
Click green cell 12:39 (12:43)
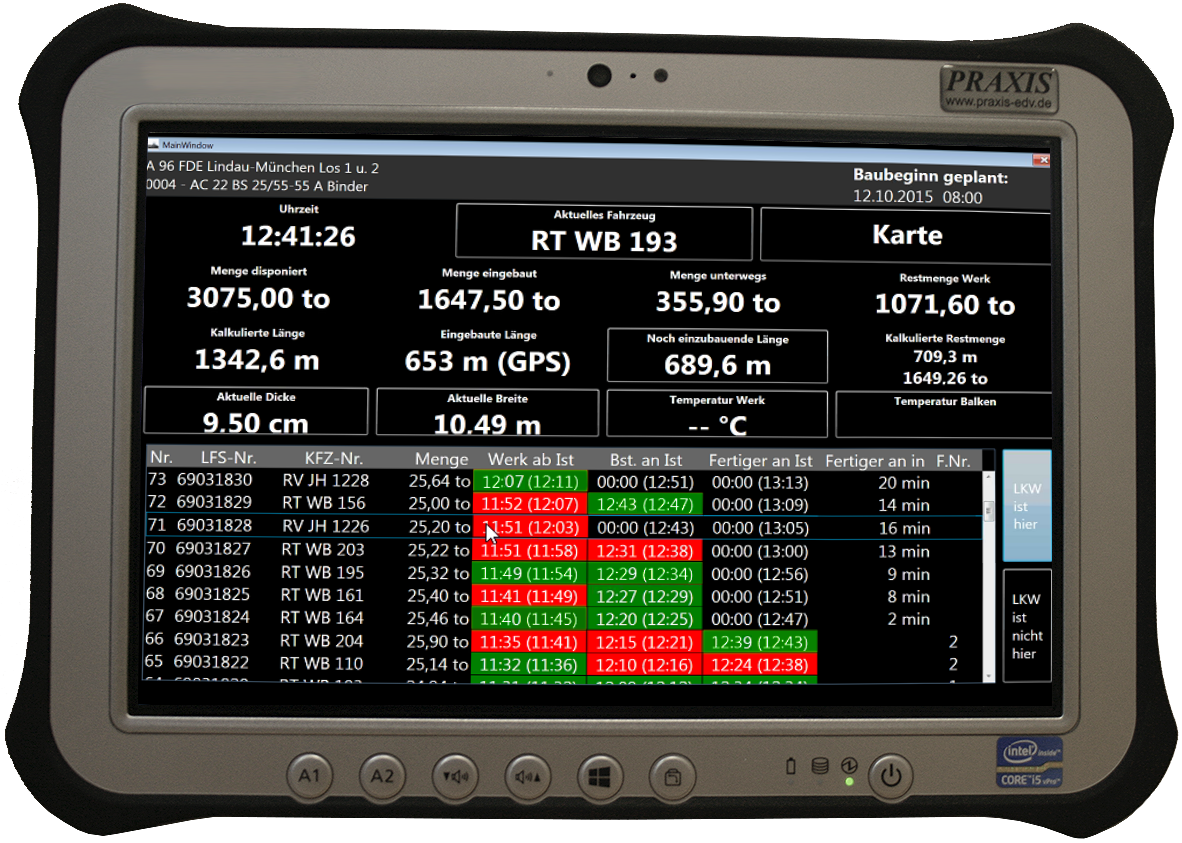tap(759, 642)
